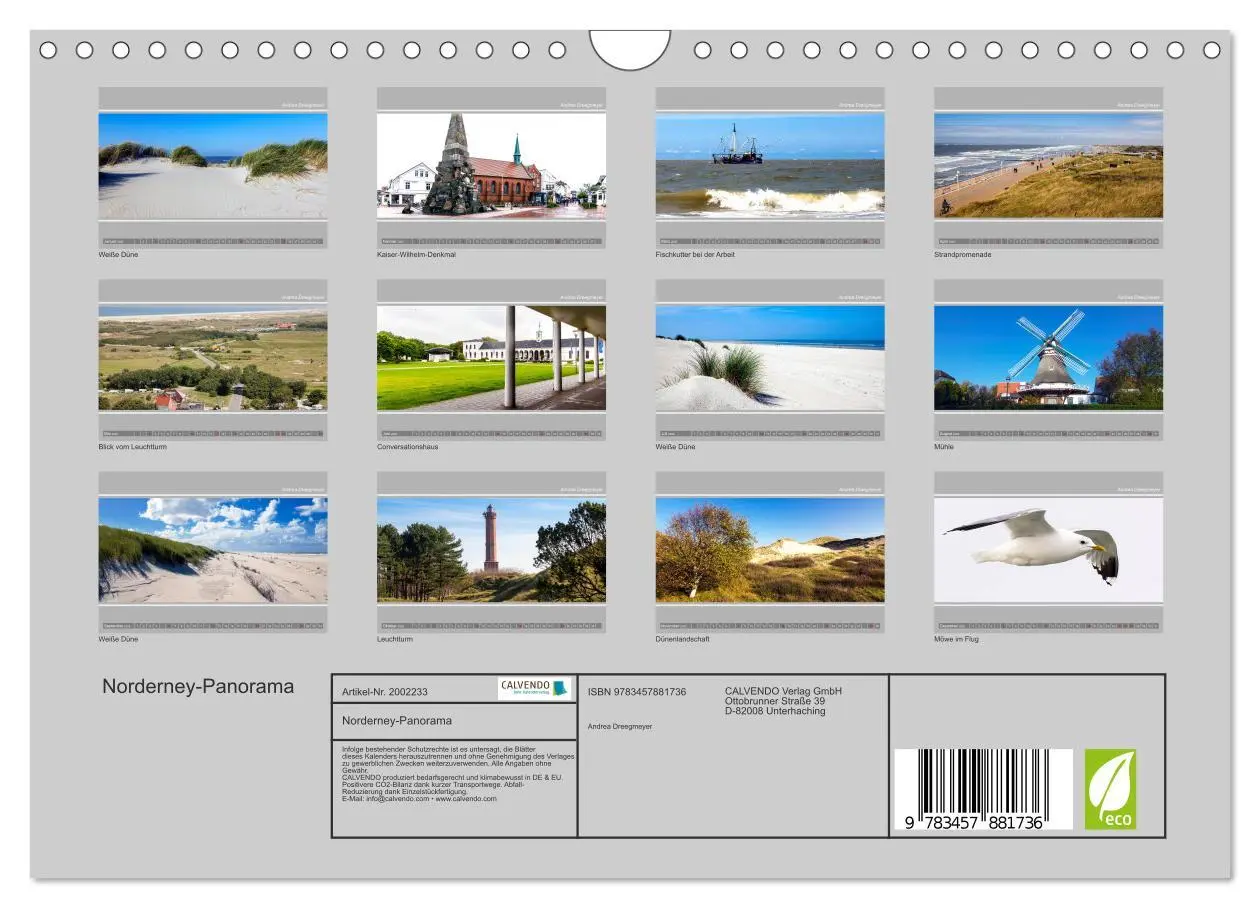Open the Conversationshaus lawn and columns photo
1260x908 pixels.
coord(491,357)
